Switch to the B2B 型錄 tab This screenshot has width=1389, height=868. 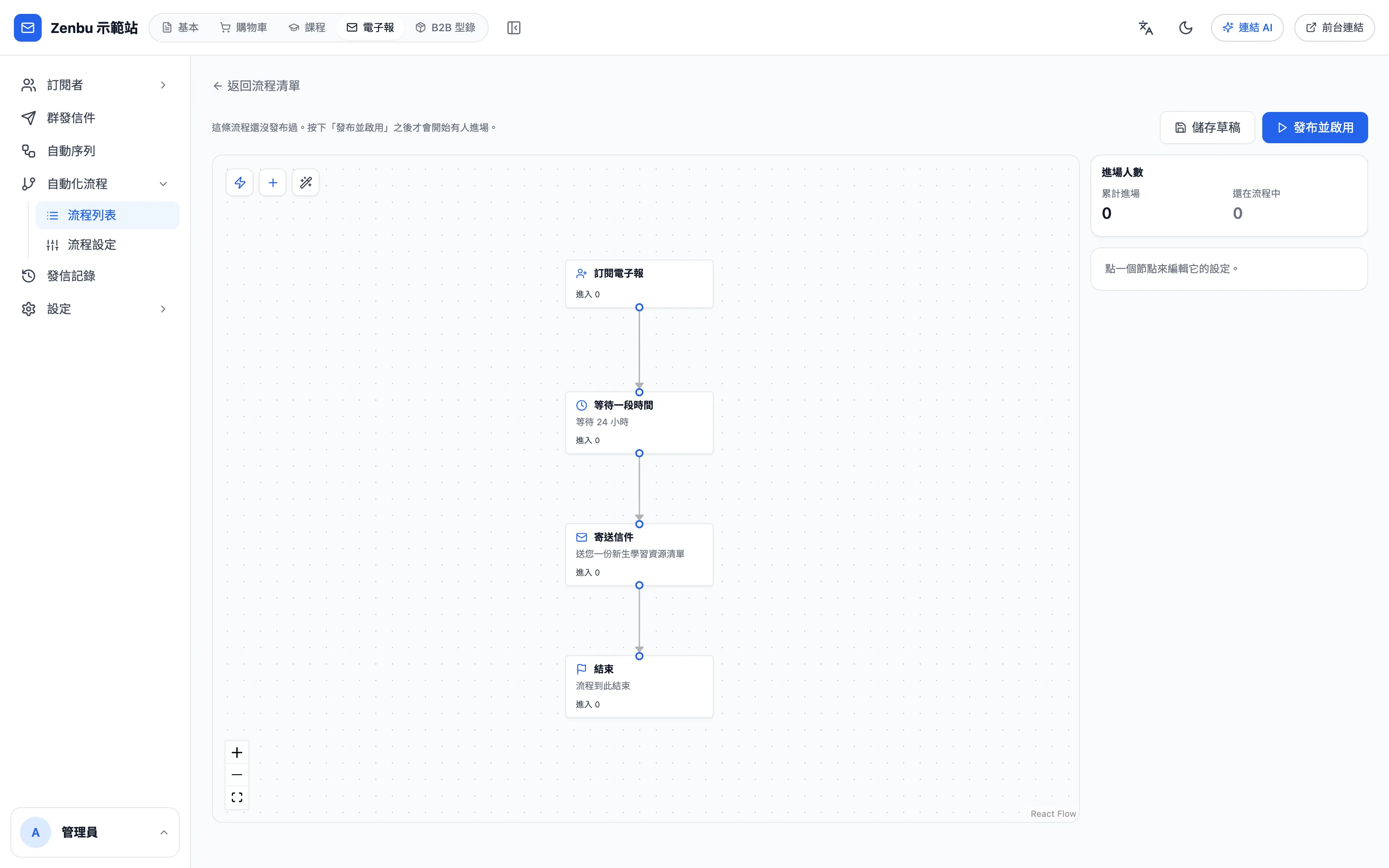445,27
